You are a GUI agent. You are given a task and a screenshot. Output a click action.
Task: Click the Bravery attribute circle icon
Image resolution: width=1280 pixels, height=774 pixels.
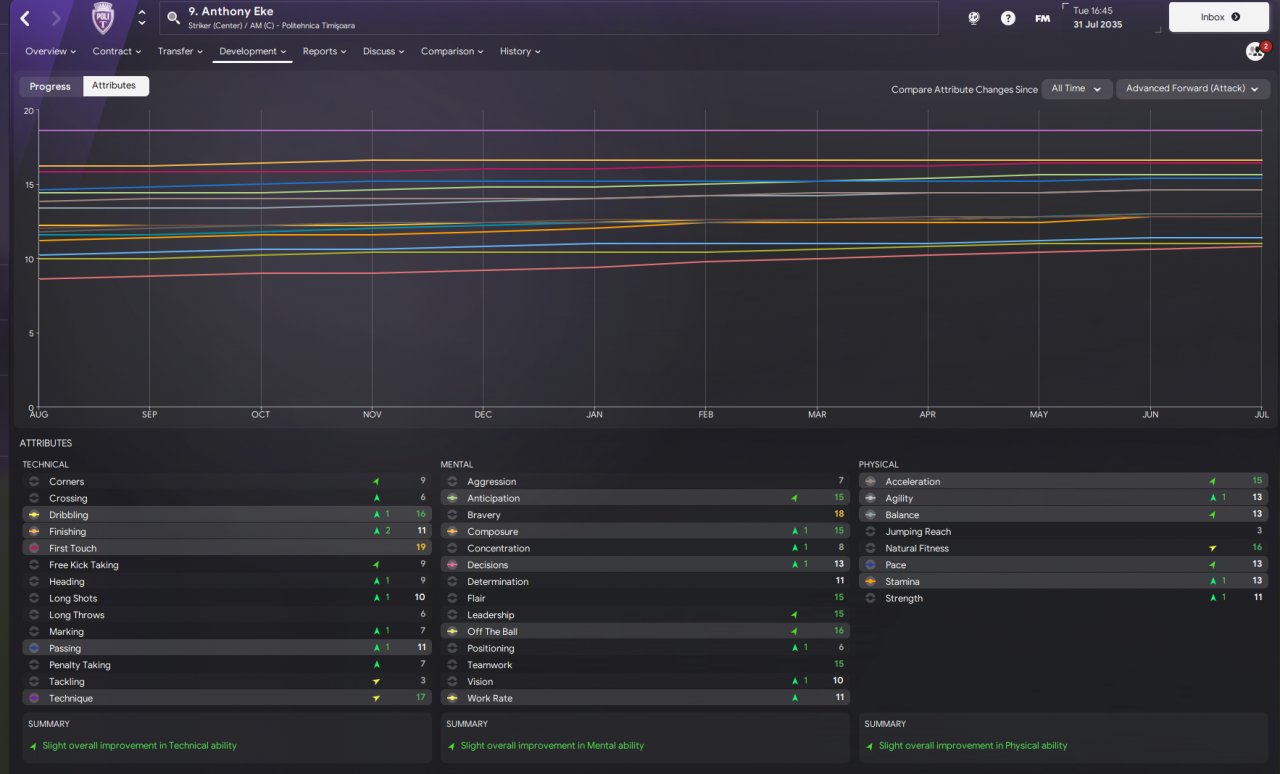(452, 515)
